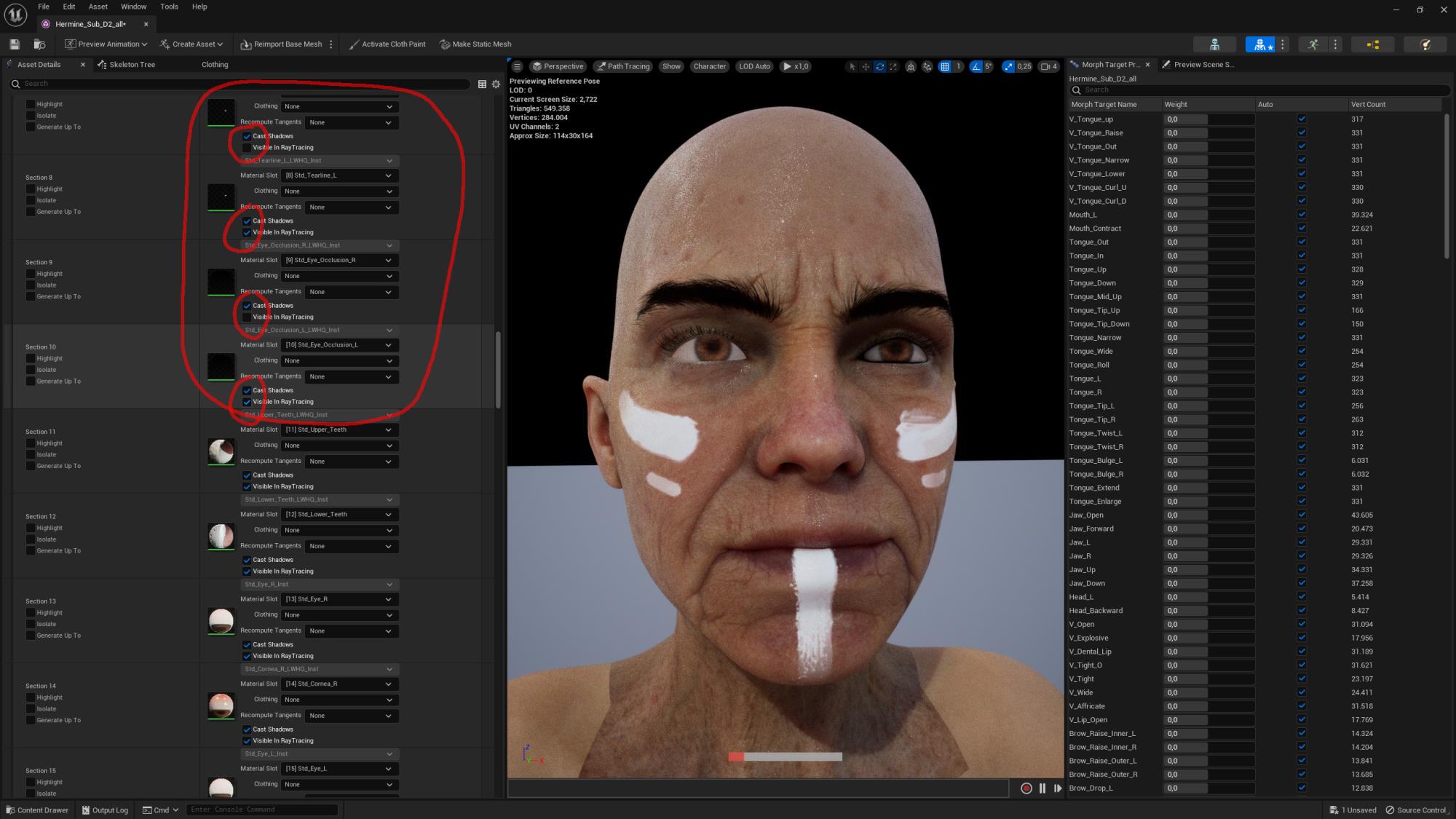Adjust Mouth_L morph weight slider
Image resolution: width=1456 pixels, height=819 pixels.
point(1208,215)
